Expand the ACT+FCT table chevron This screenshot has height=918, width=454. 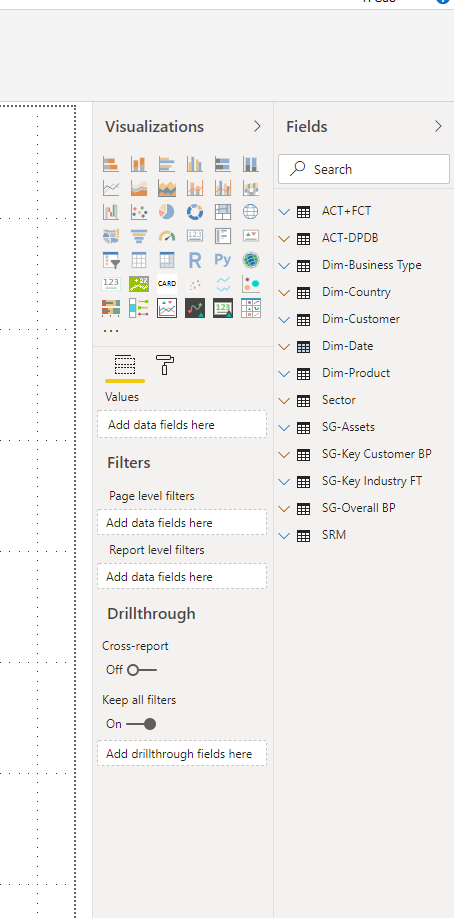pyautogui.click(x=284, y=212)
